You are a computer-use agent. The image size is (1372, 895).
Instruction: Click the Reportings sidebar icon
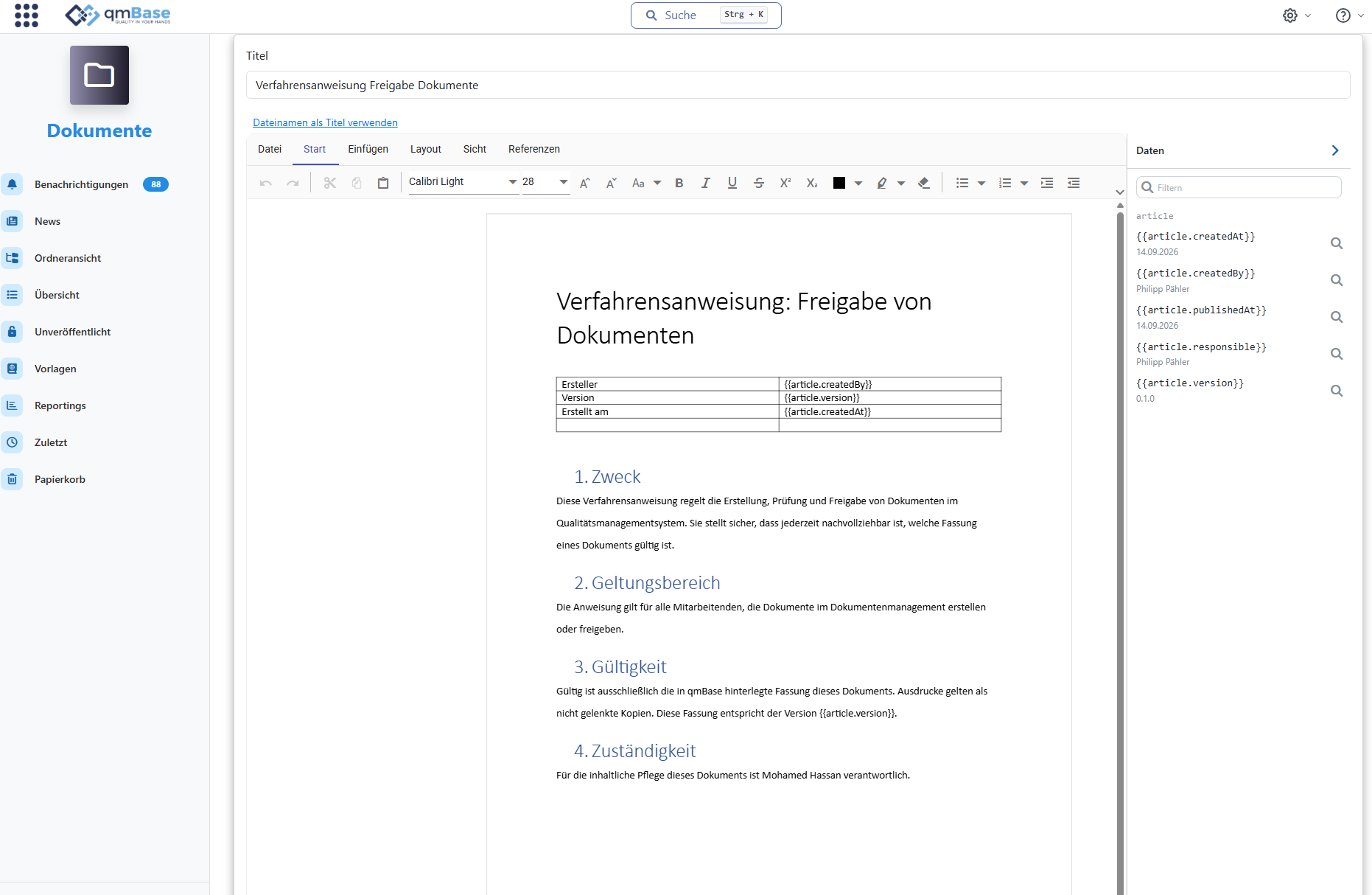(12, 405)
